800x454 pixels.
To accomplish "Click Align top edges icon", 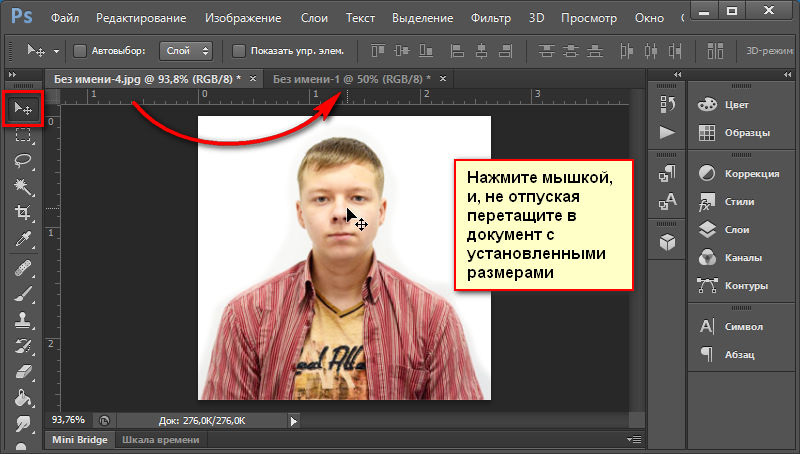I will pos(378,51).
